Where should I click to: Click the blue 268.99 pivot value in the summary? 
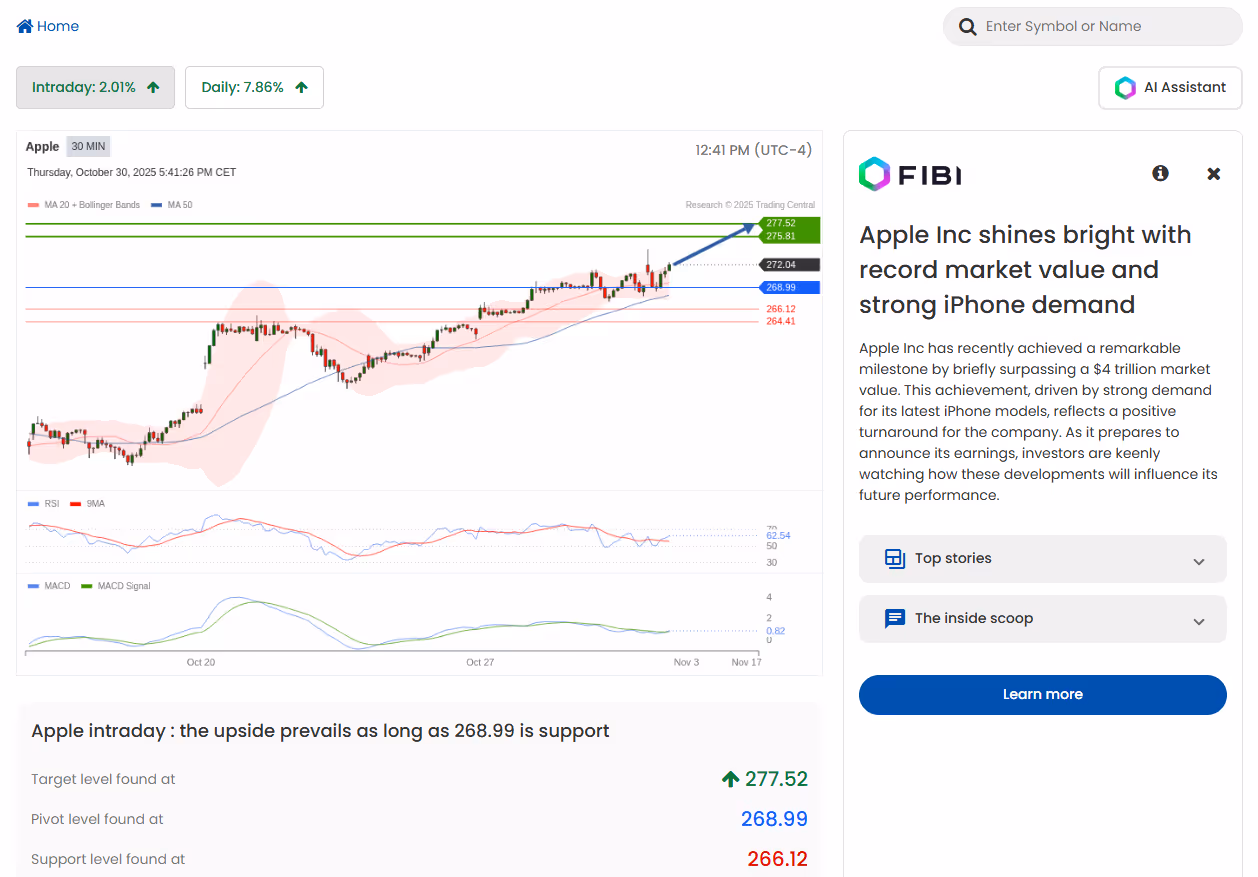pyautogui.click(x=774, y=819)
